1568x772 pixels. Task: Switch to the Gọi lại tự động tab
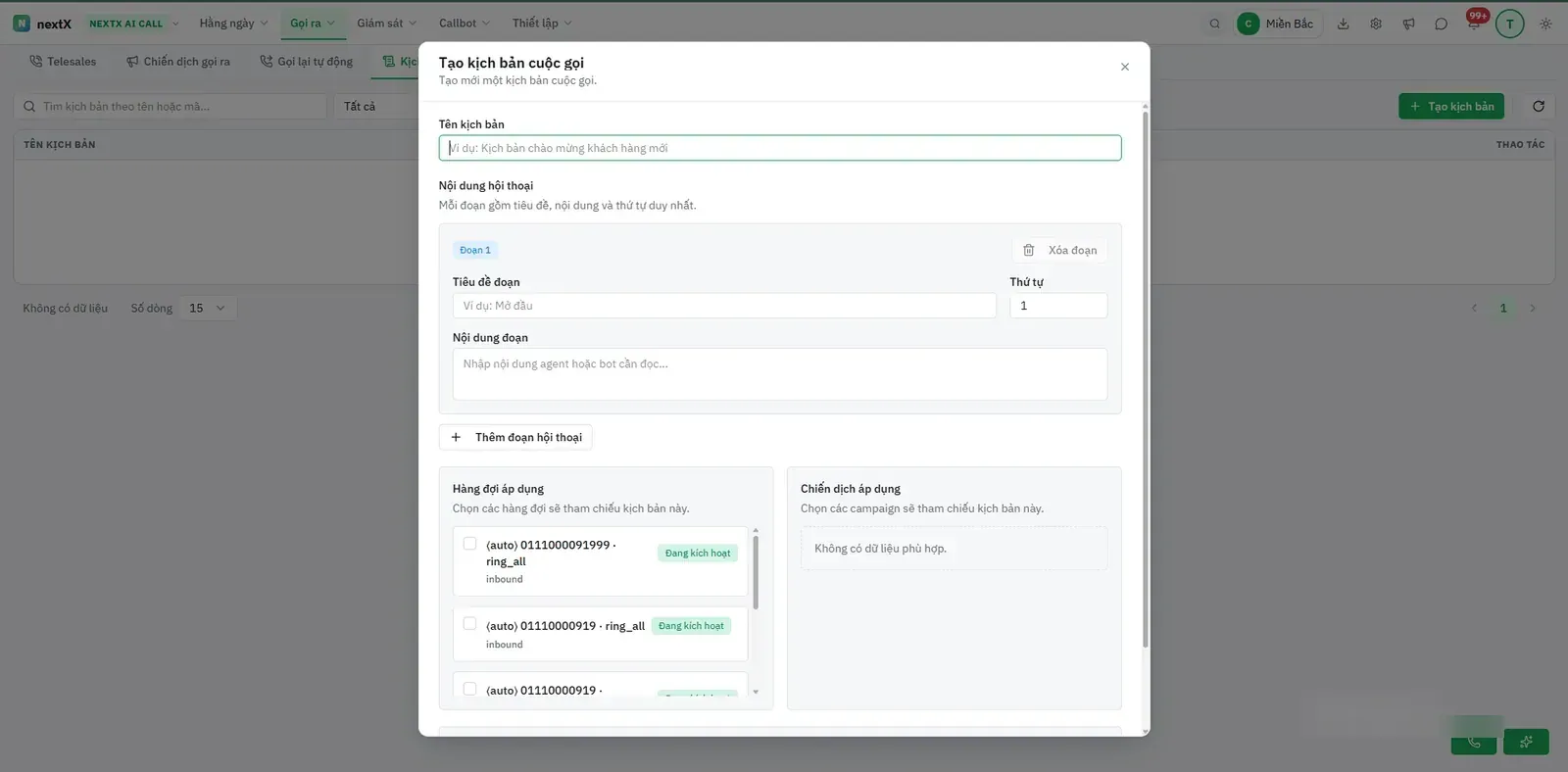307,62
